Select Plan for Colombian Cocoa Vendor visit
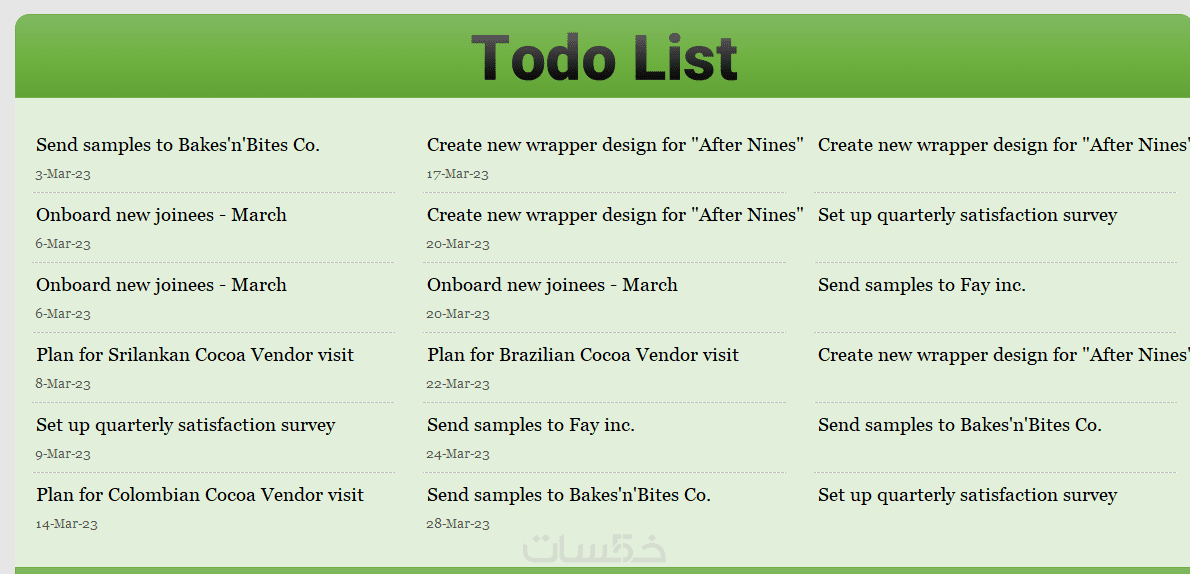The image size is (1190, 574). pos(200,496)
